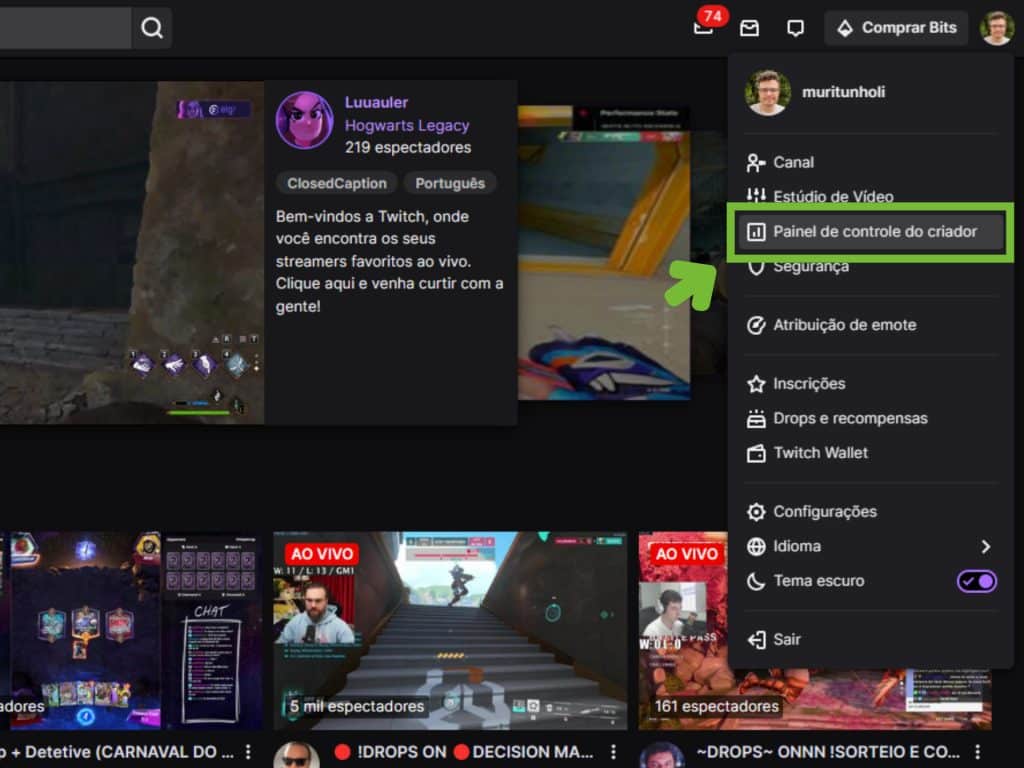This screenshot has width=1024, height=768.
Task: Open the chat bubble icon
Action: click(x=795, y=28)
